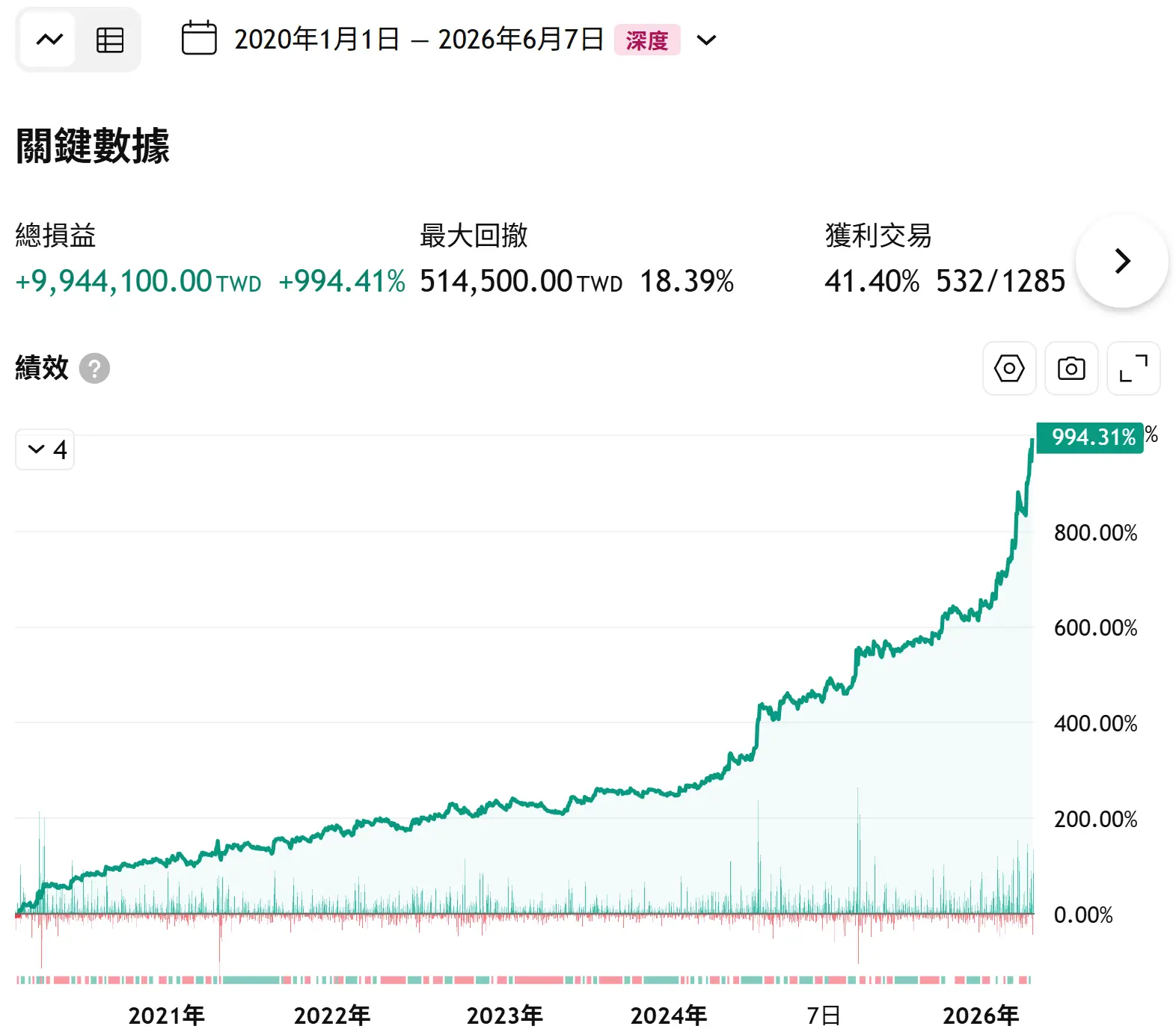The image size is (1176, 1032).
Task: Click the trade strip bar above 2022年
Action: click(332, 980)
